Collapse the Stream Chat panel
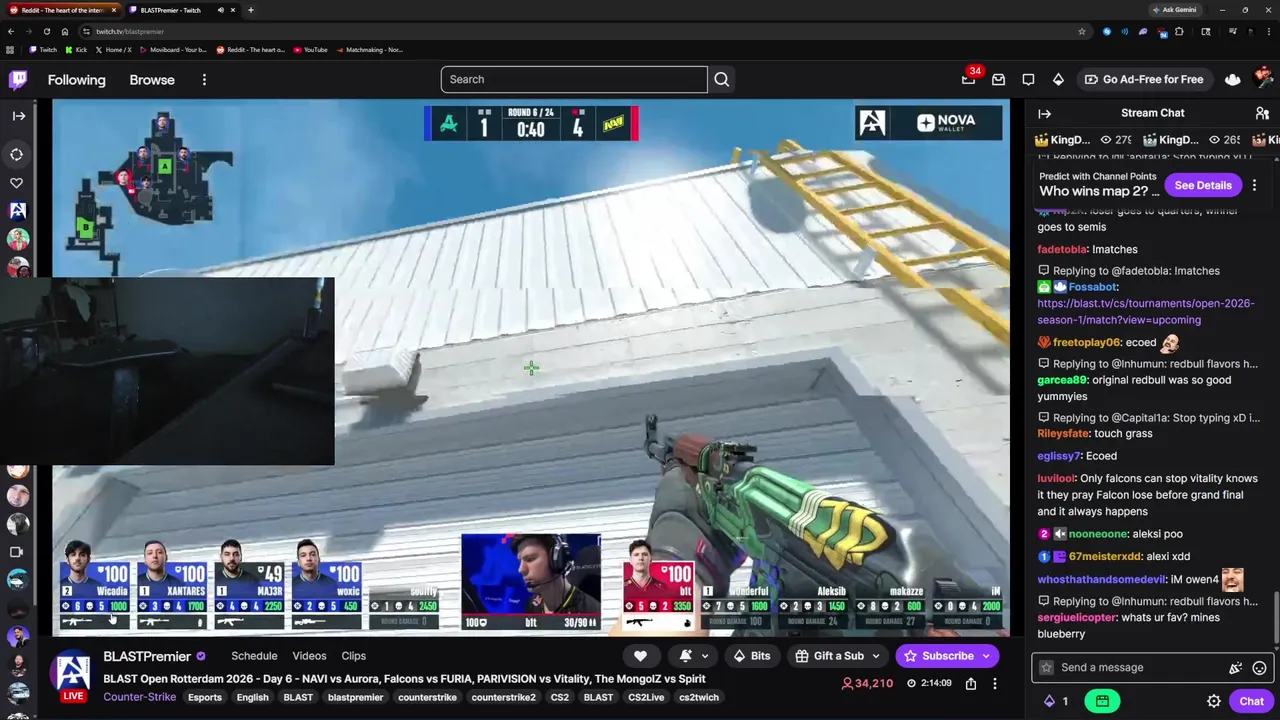The image size is (1280, 720). pyautogui.click(x=1044, y=113)
